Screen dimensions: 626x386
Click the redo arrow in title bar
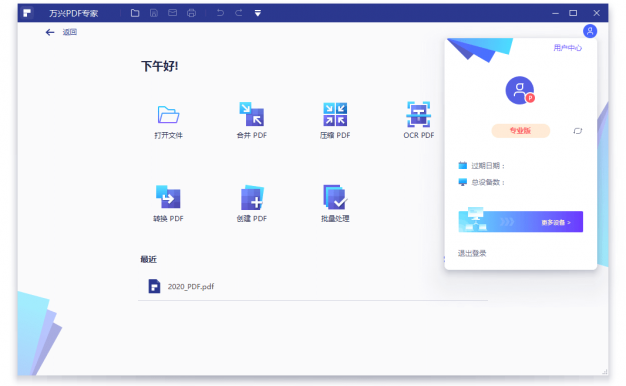[239, 13]
